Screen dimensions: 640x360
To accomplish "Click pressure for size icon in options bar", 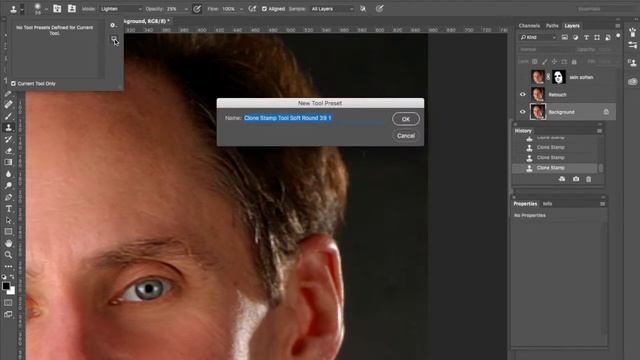I will [x=380, y=9].
